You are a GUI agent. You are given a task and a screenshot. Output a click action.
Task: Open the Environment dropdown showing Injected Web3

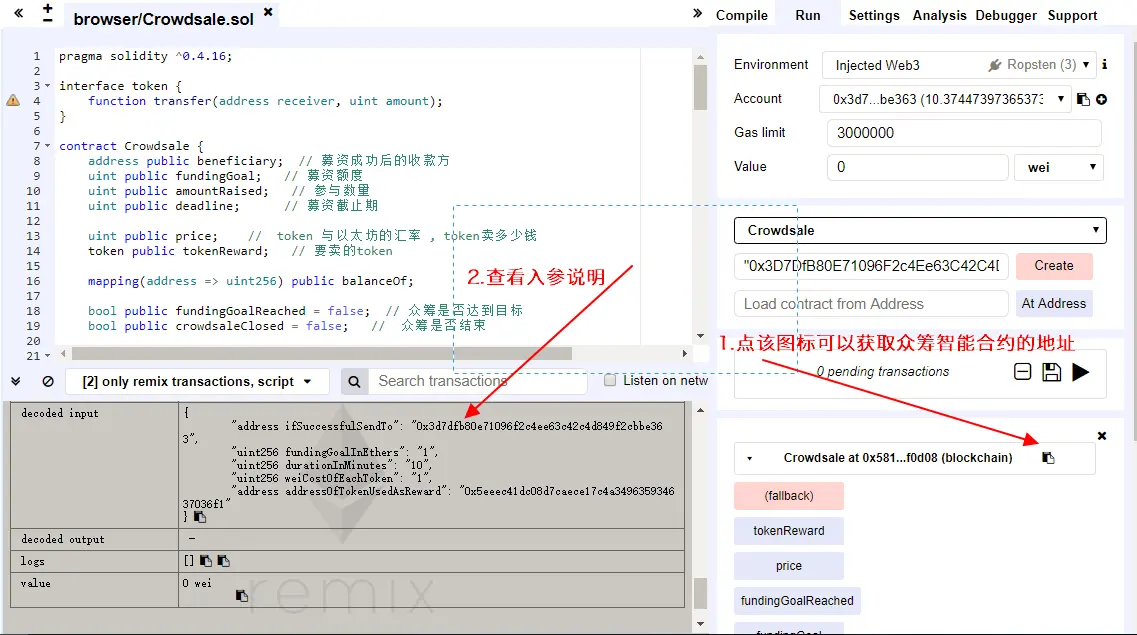click(x=959, y=65)
